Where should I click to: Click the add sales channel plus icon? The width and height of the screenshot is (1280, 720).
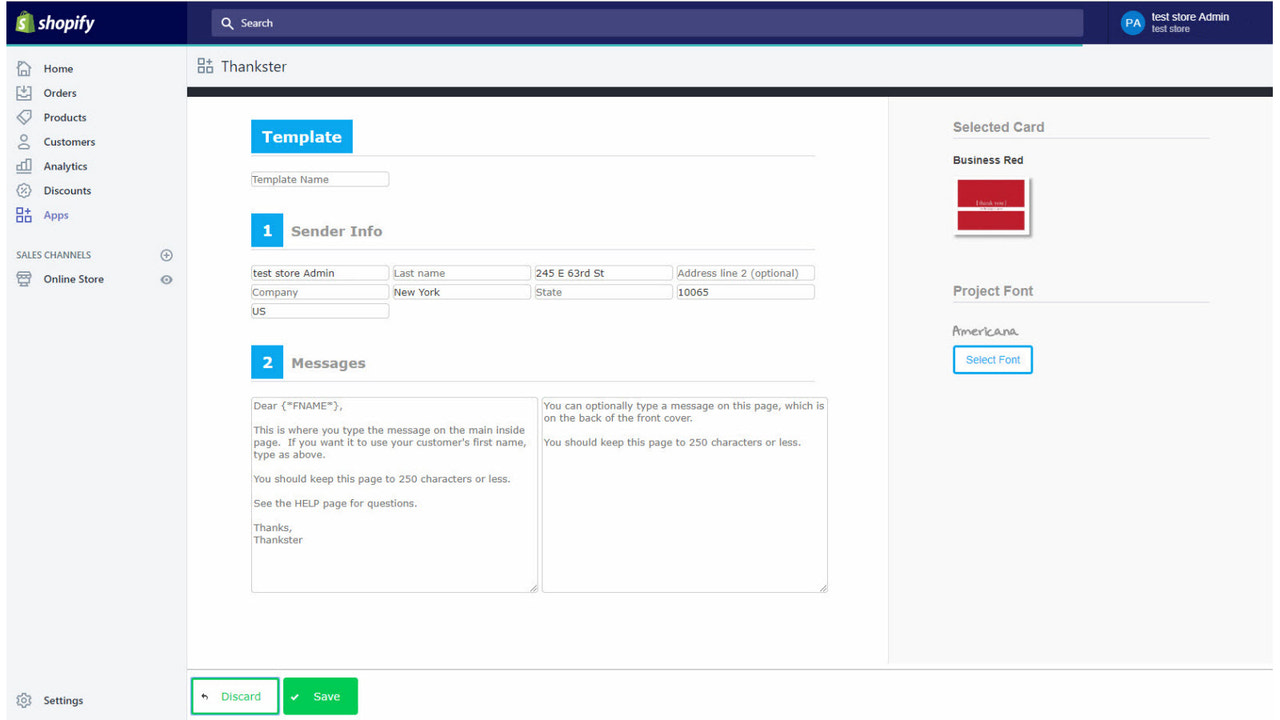point(166,254)
